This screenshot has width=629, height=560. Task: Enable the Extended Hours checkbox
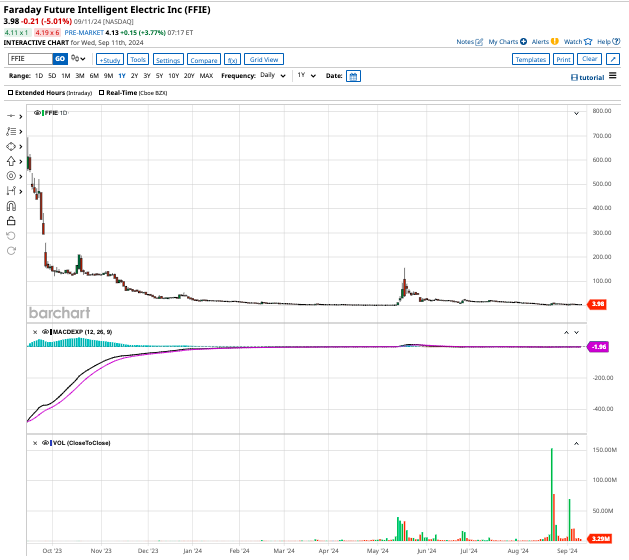pyautogui.click(x=11, y=93)
